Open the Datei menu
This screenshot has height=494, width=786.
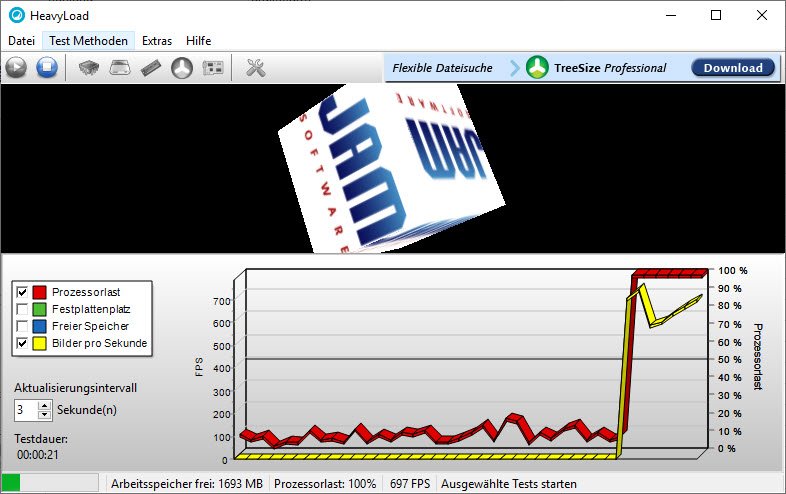click(22, 41)
